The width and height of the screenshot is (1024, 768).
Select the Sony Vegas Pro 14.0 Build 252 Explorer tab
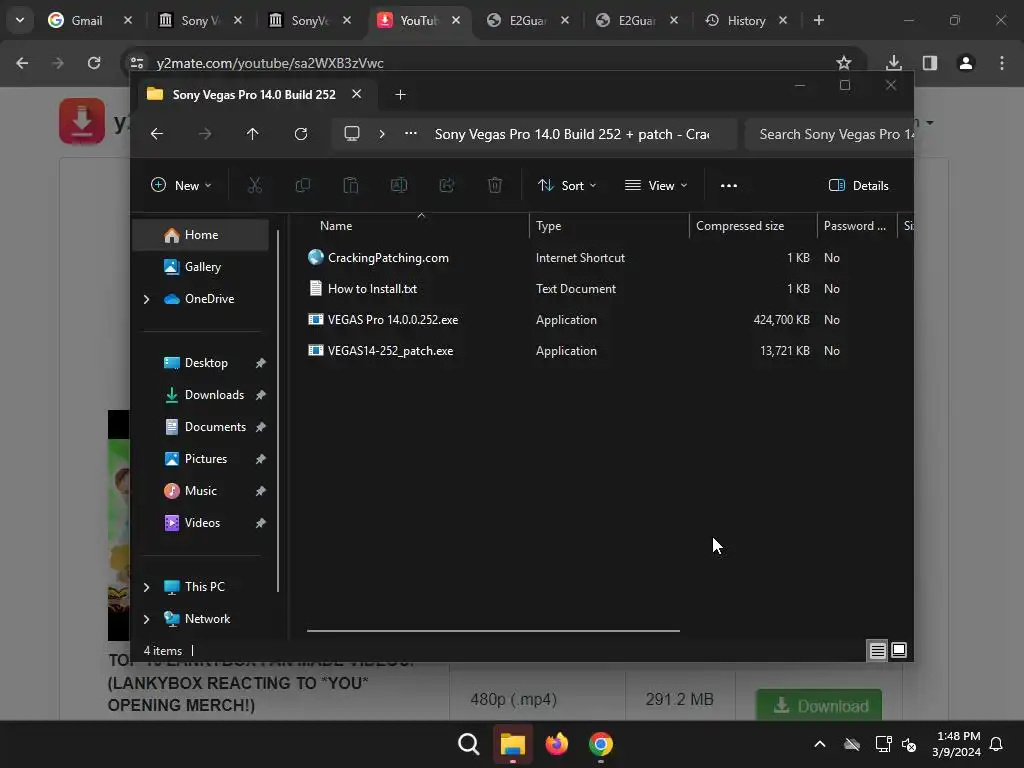tap(254, 95)
